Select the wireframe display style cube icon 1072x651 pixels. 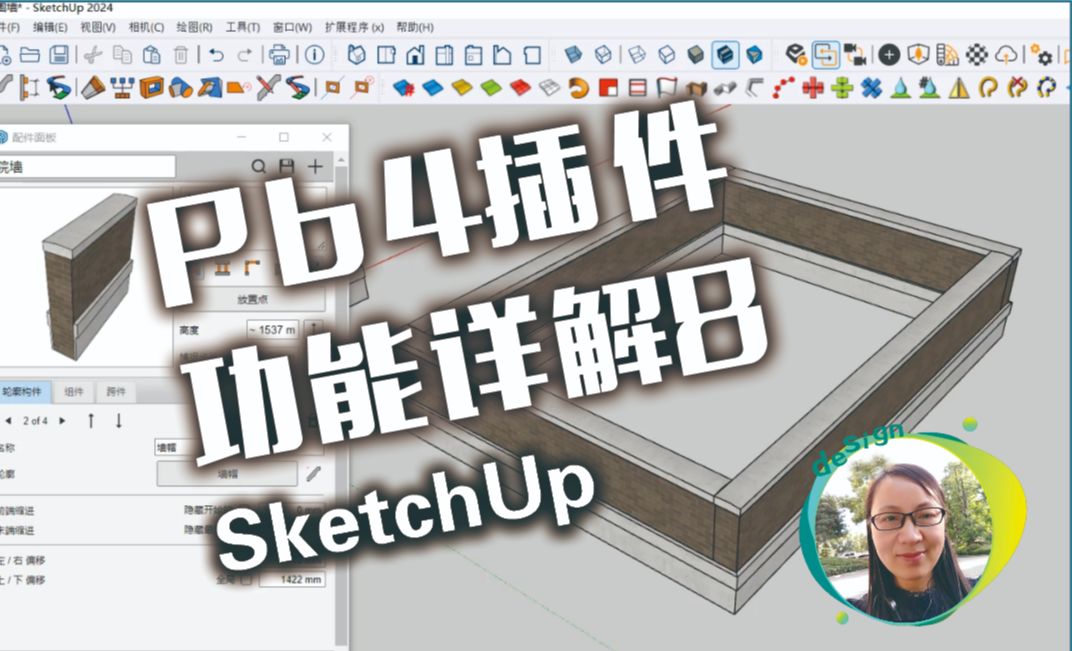click(639, 55)
